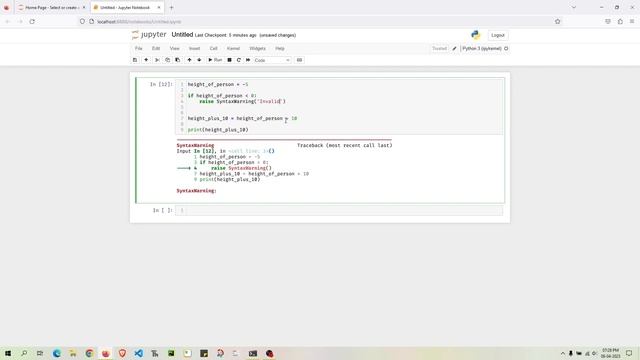Click the Python logo icon

tap(476, 35)
